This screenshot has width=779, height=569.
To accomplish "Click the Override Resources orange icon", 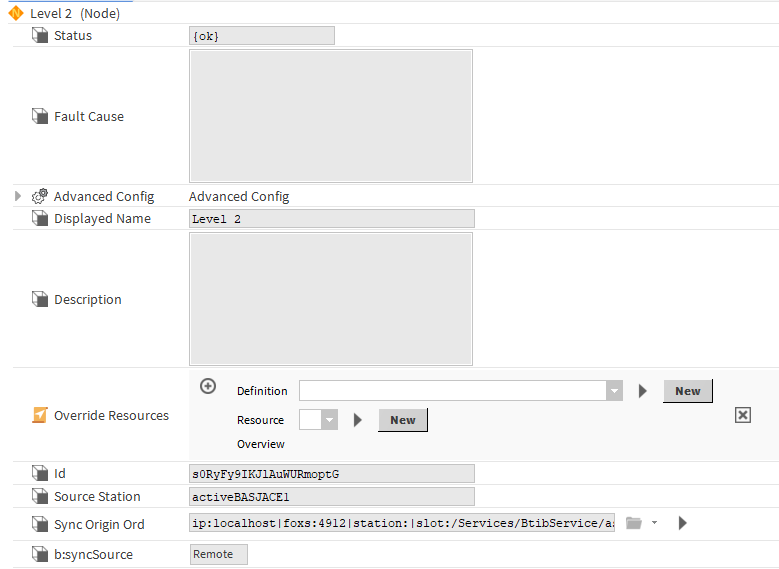I will coord(40,416).
